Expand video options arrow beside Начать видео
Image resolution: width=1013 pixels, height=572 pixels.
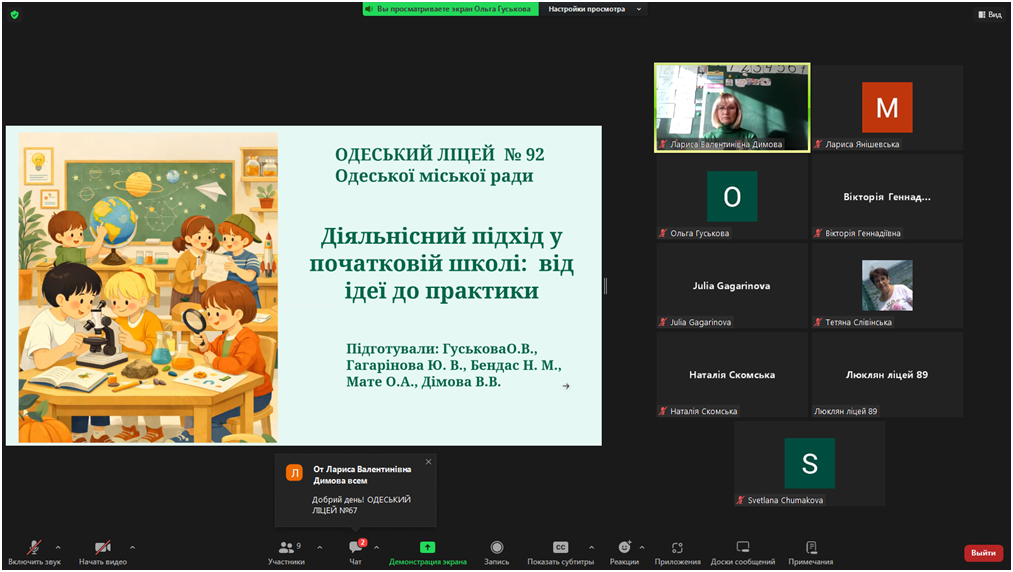(x=132, y=547)
